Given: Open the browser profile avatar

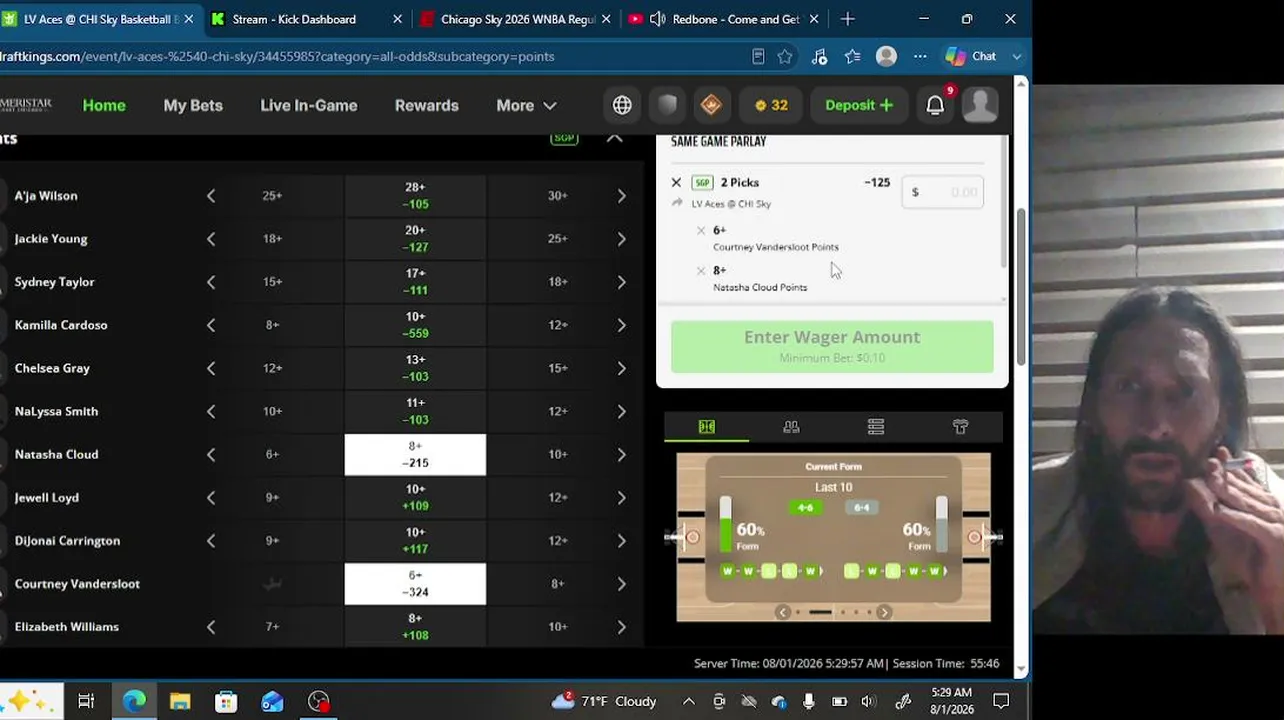Looking at the screenshot, I should click(886, 57).
